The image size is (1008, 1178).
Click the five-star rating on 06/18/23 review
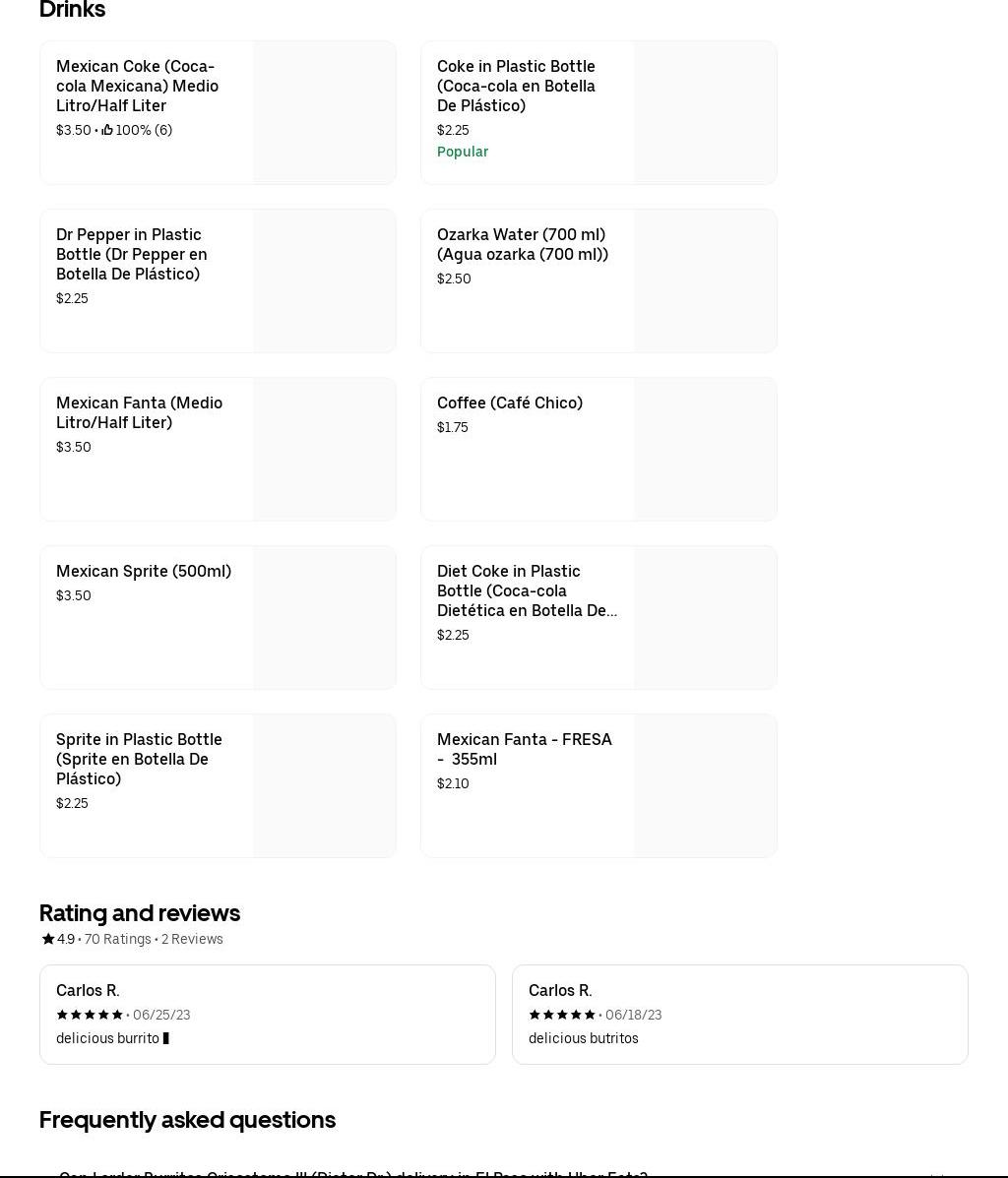point(562,1015)
